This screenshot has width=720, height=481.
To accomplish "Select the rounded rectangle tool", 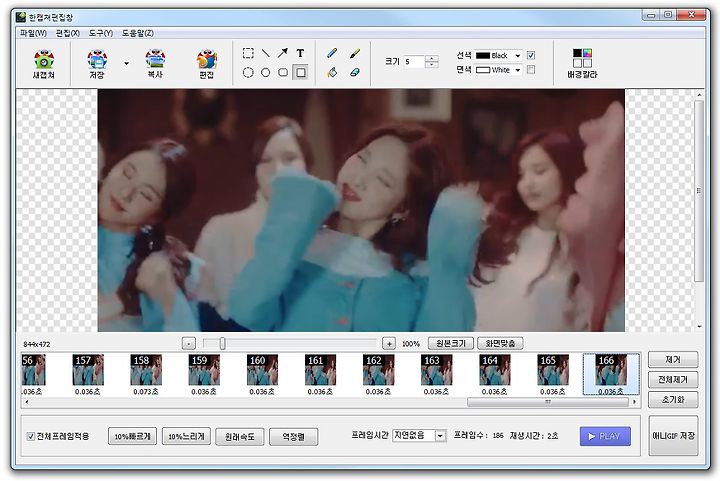I will [283, 73].
